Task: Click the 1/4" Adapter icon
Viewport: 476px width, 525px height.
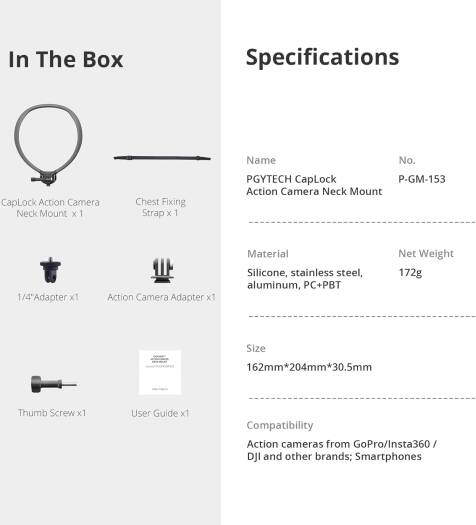Action: (51, 270)
